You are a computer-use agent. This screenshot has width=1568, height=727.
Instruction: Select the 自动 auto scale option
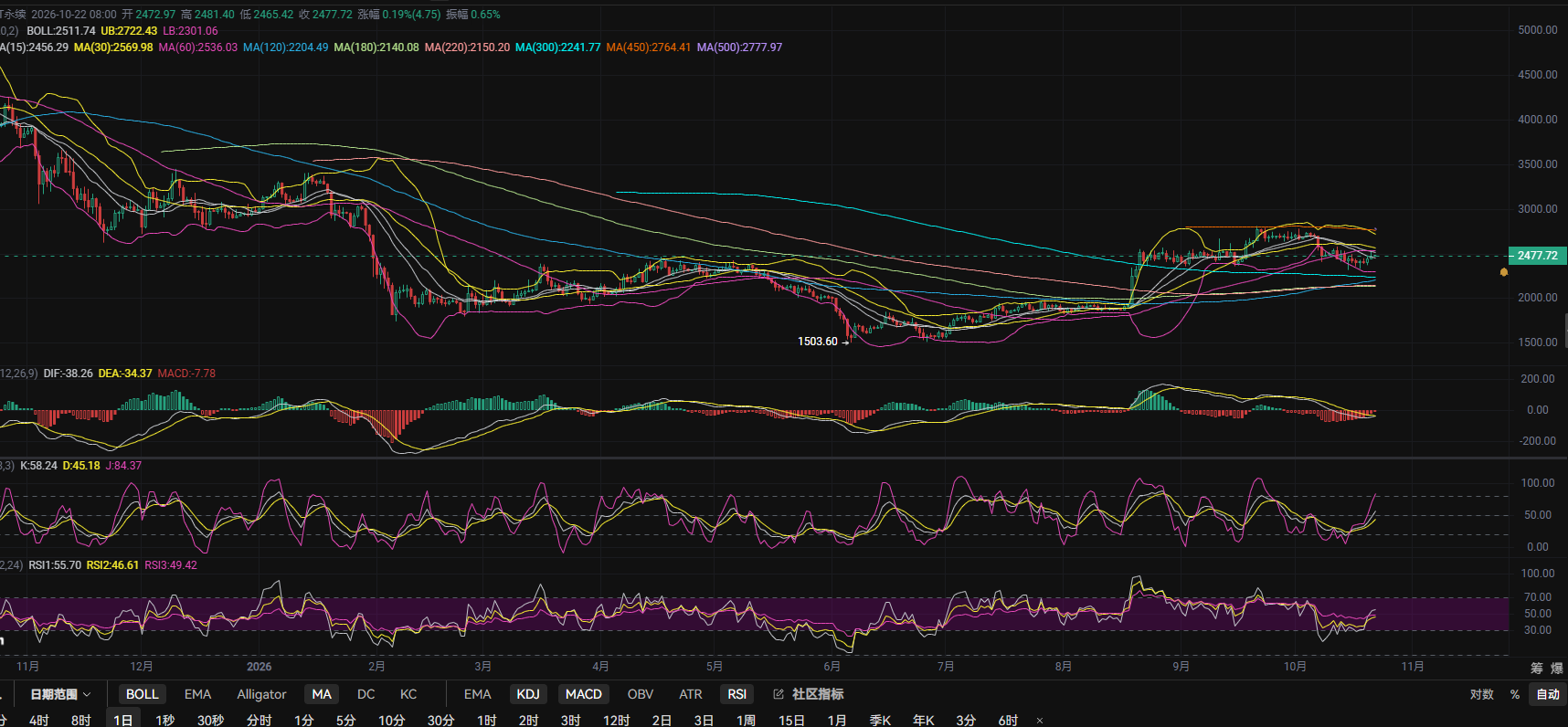[1548, 694]
